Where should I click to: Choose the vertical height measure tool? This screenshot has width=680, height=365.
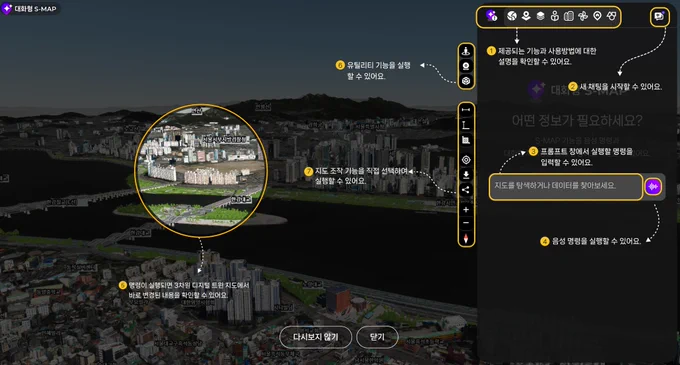466,125
